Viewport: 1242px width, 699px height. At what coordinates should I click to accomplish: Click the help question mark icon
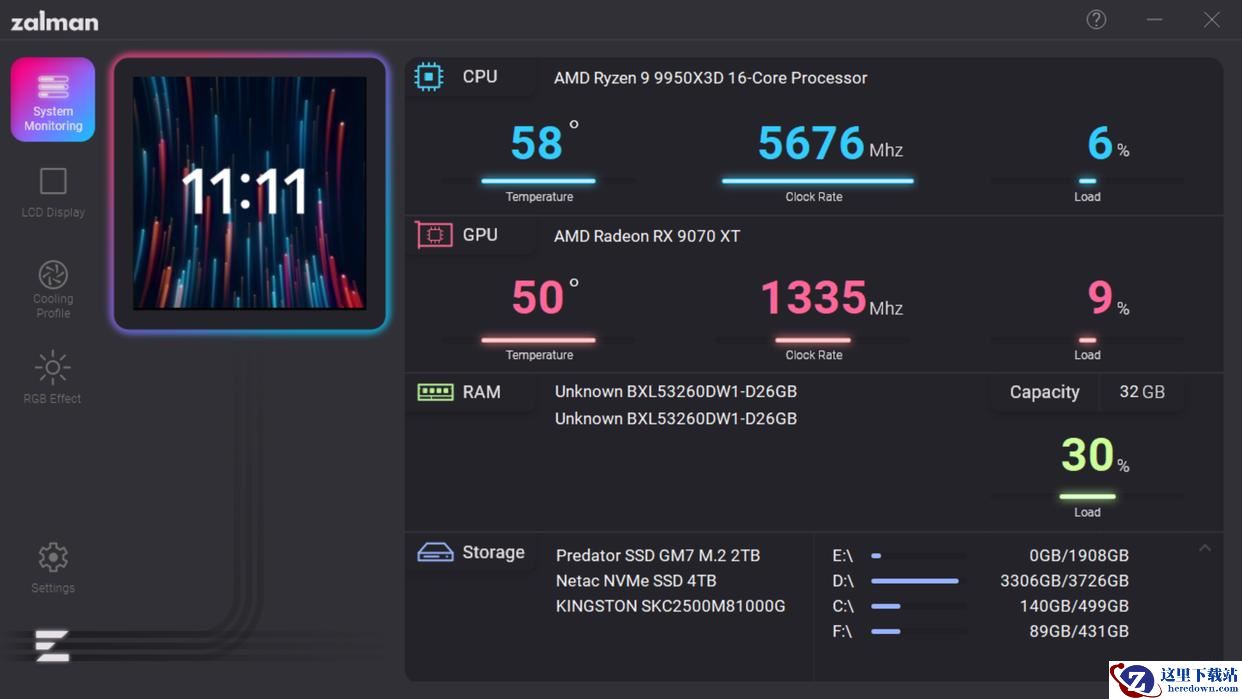click(1097, 20)
